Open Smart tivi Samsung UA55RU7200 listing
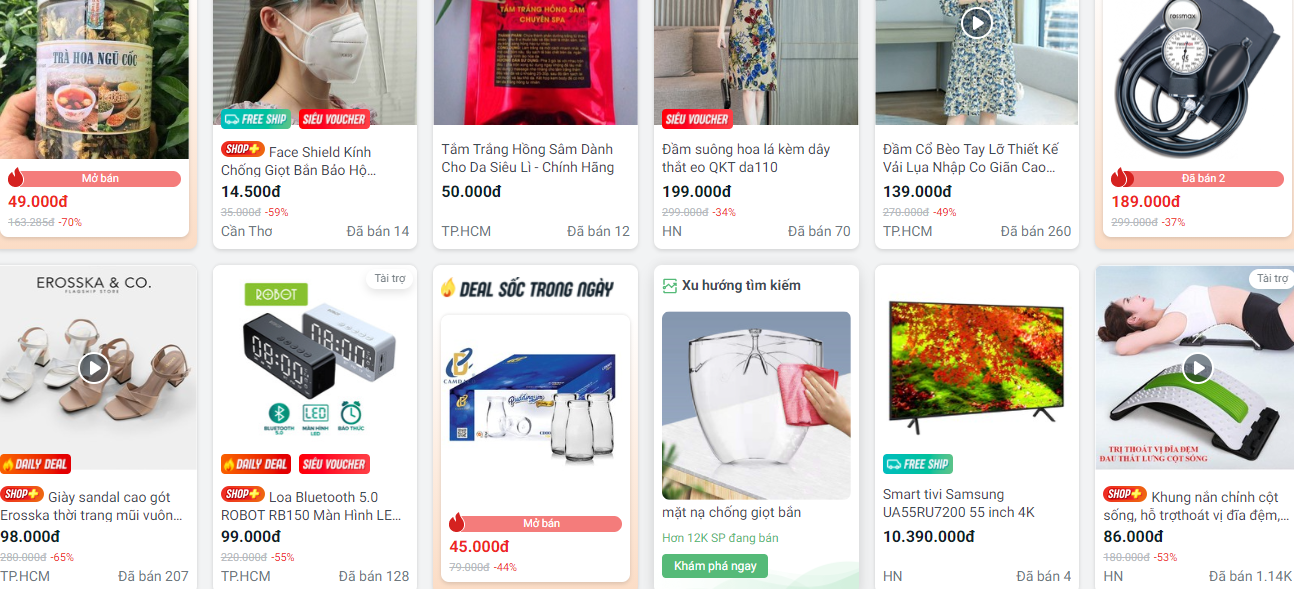Screen dimensions: 1294x589 coord(959,503)
